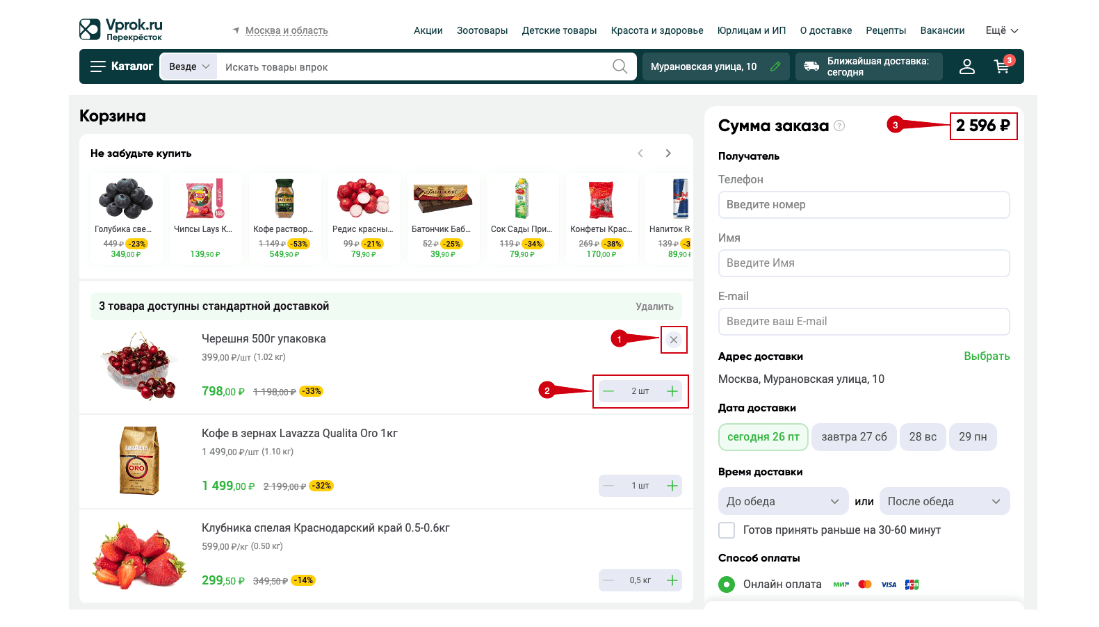Image resolution: width=1099 pixels, height=627 pixels.
Task: Click the info icon next to Сумма заказа
Action: click(839, 126)
